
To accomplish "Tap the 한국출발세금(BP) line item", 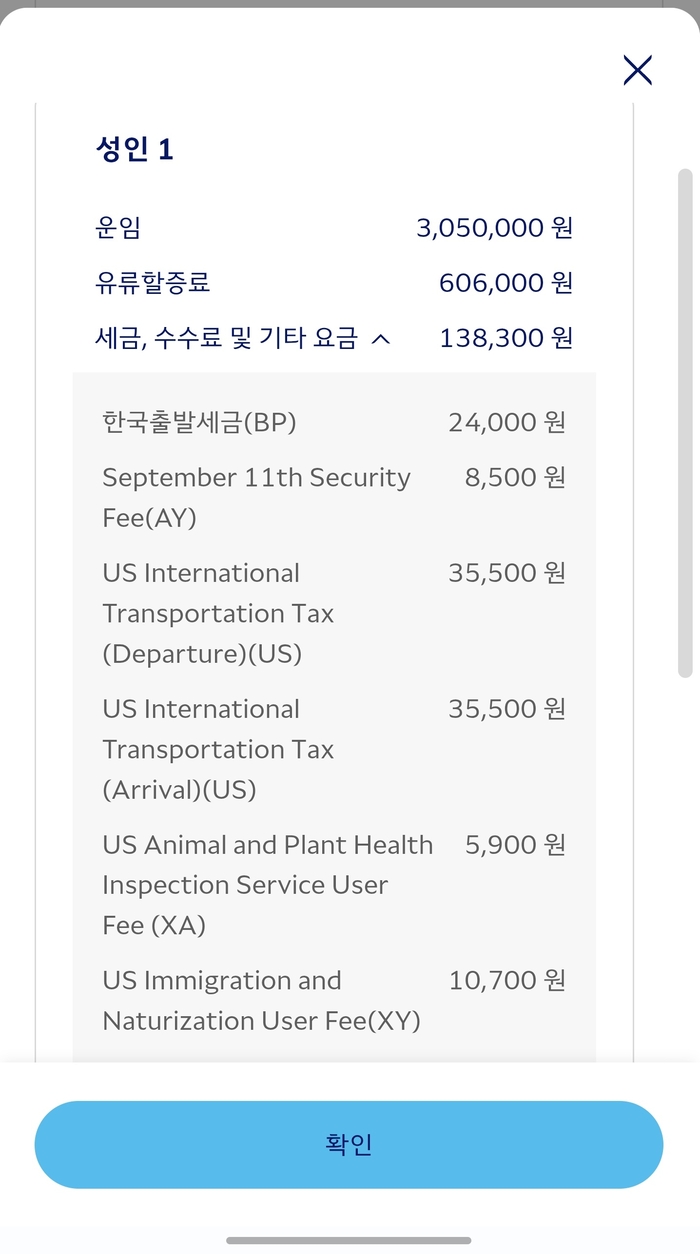I will (x=199, y=422).
